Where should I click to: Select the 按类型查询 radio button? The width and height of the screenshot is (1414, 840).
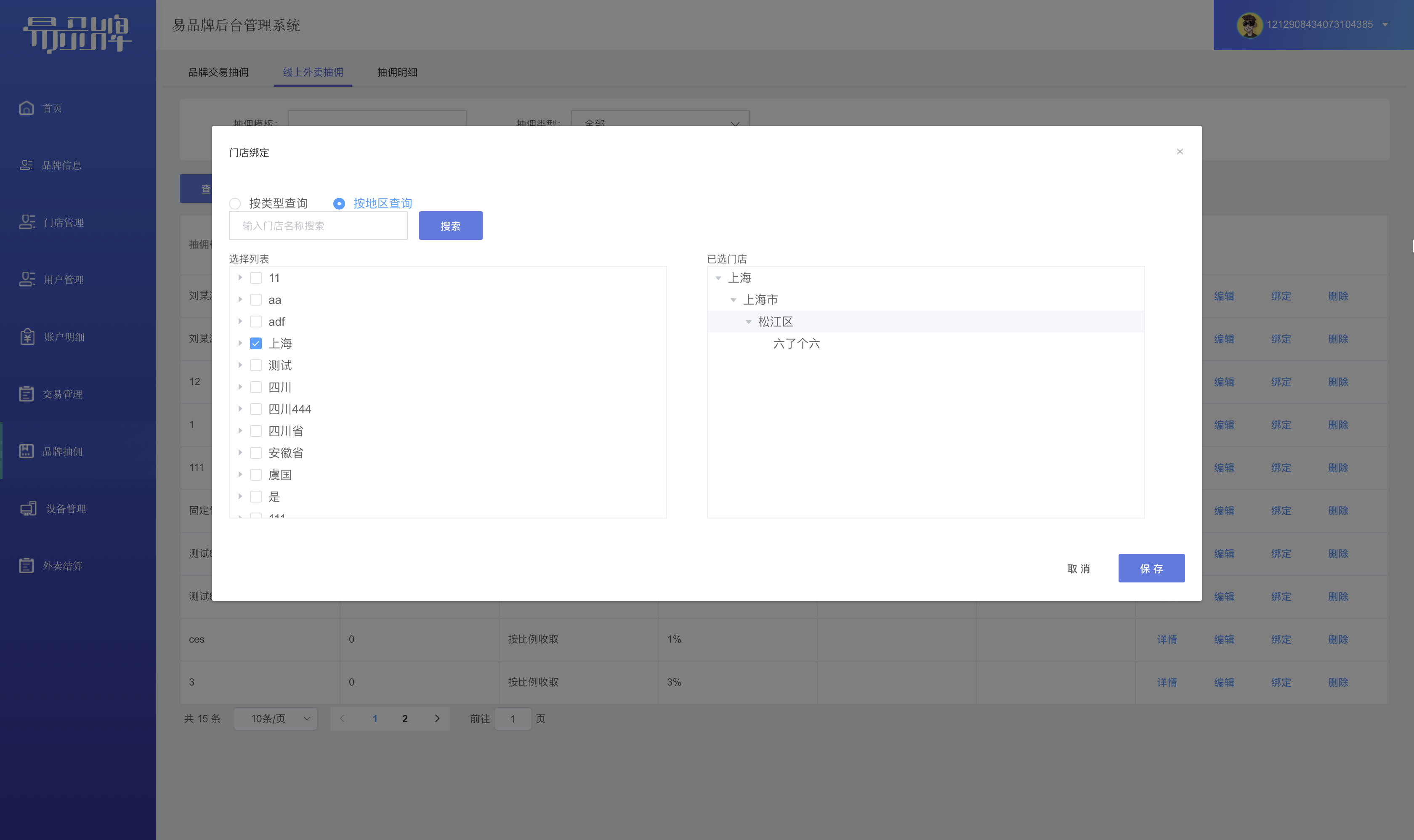235,203
